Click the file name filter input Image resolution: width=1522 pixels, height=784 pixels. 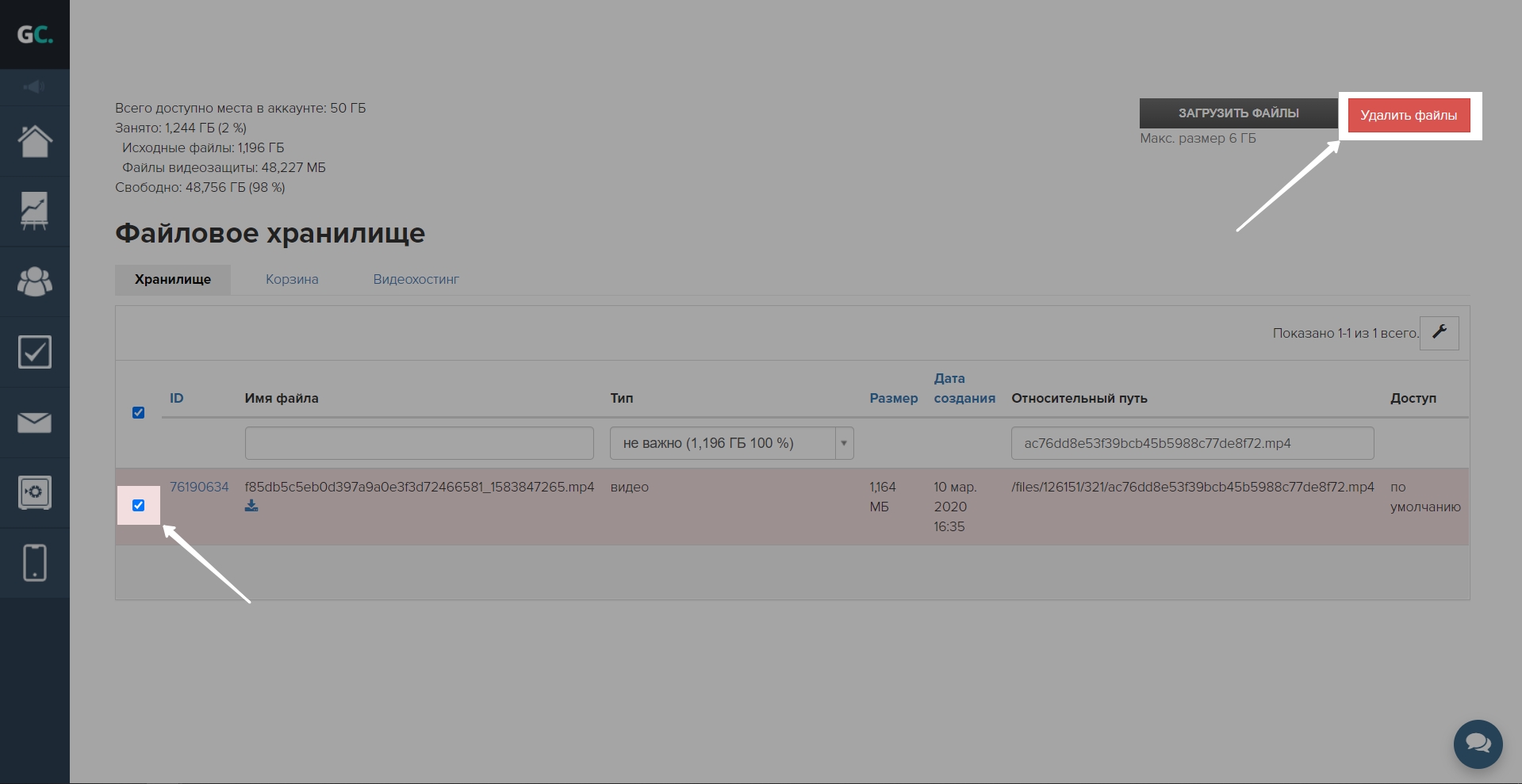point(419,443)
